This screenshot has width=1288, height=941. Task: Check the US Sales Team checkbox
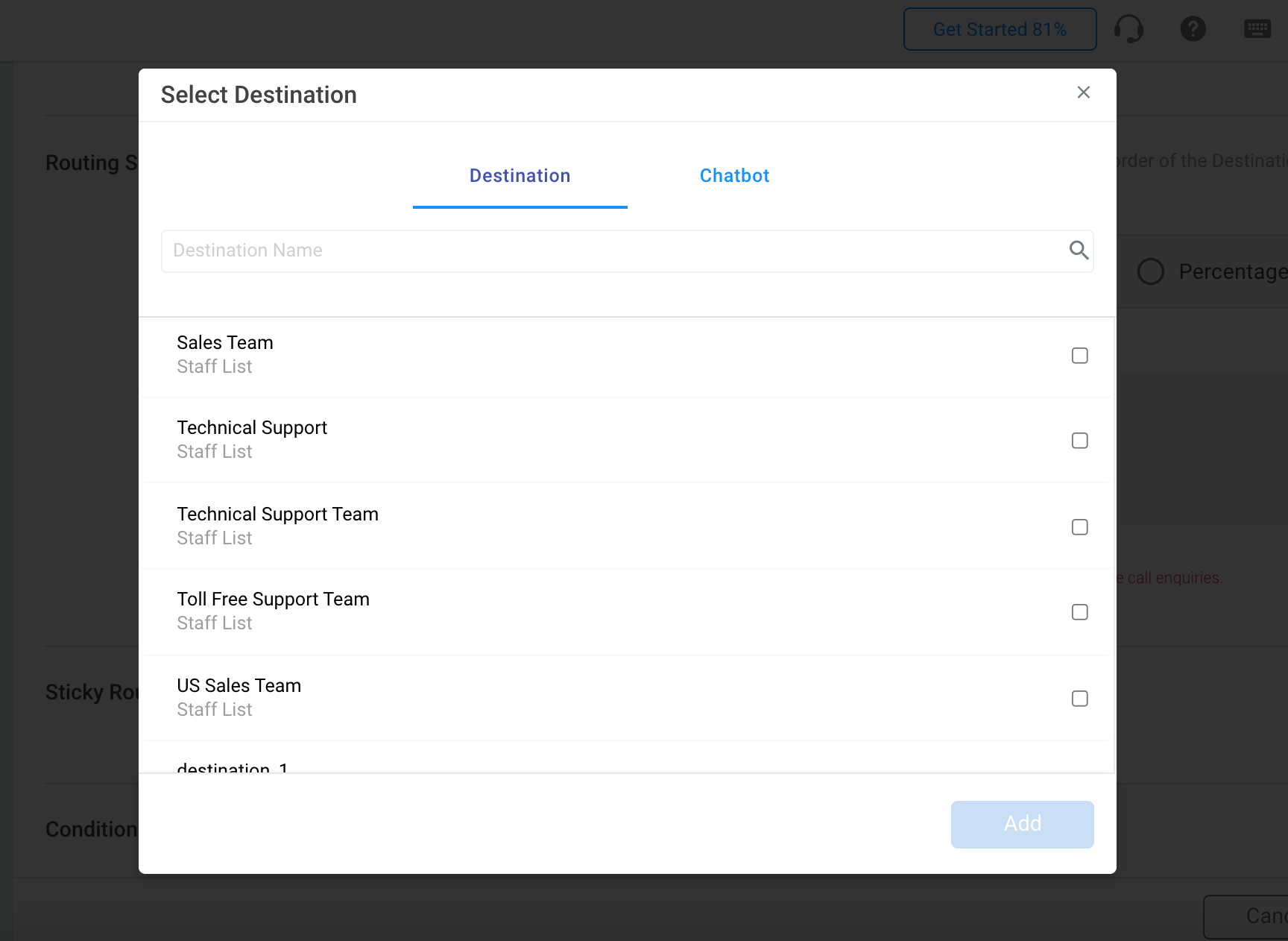(1080, 699)
